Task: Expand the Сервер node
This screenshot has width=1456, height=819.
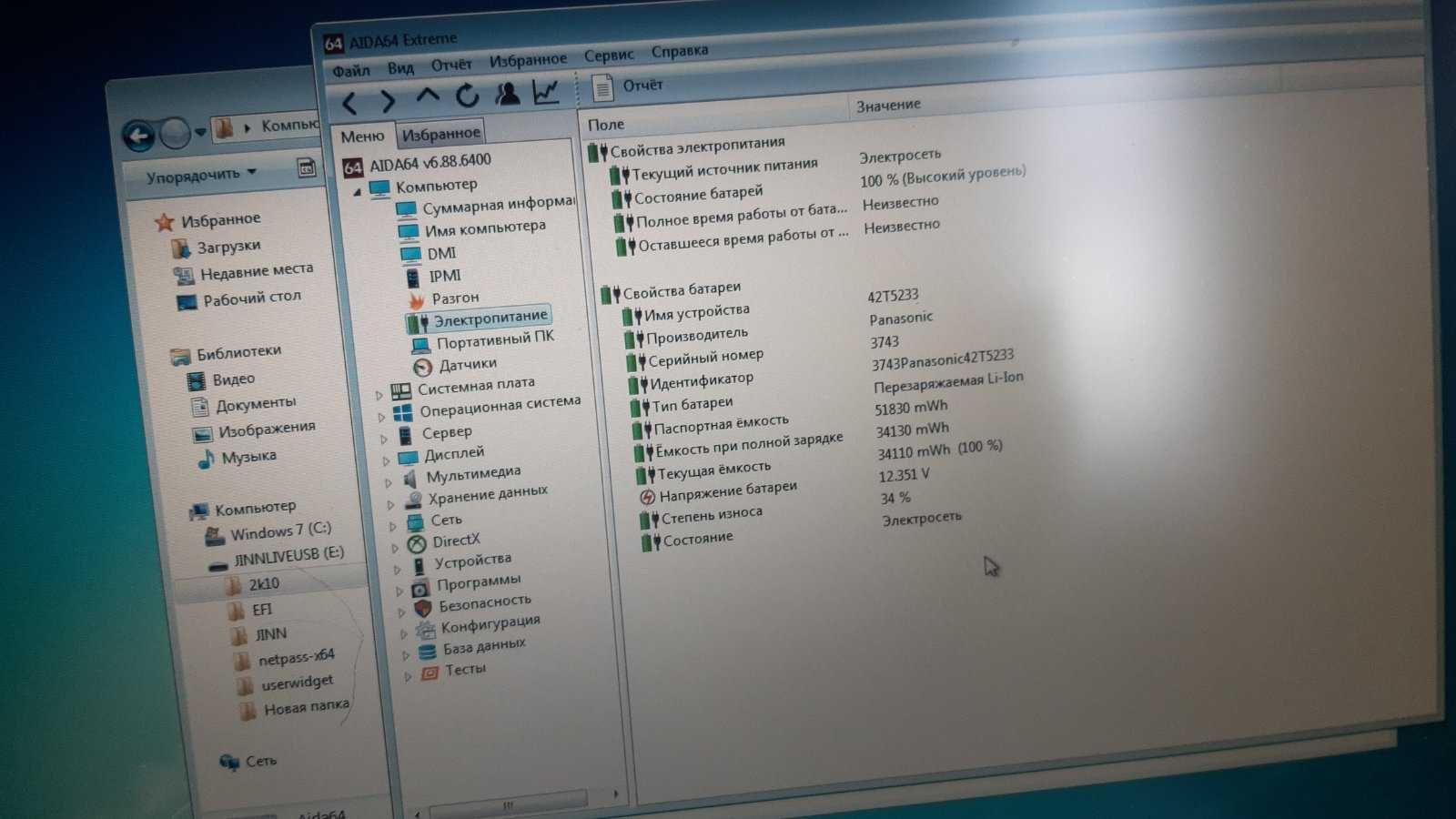Action: pos(383,439)
